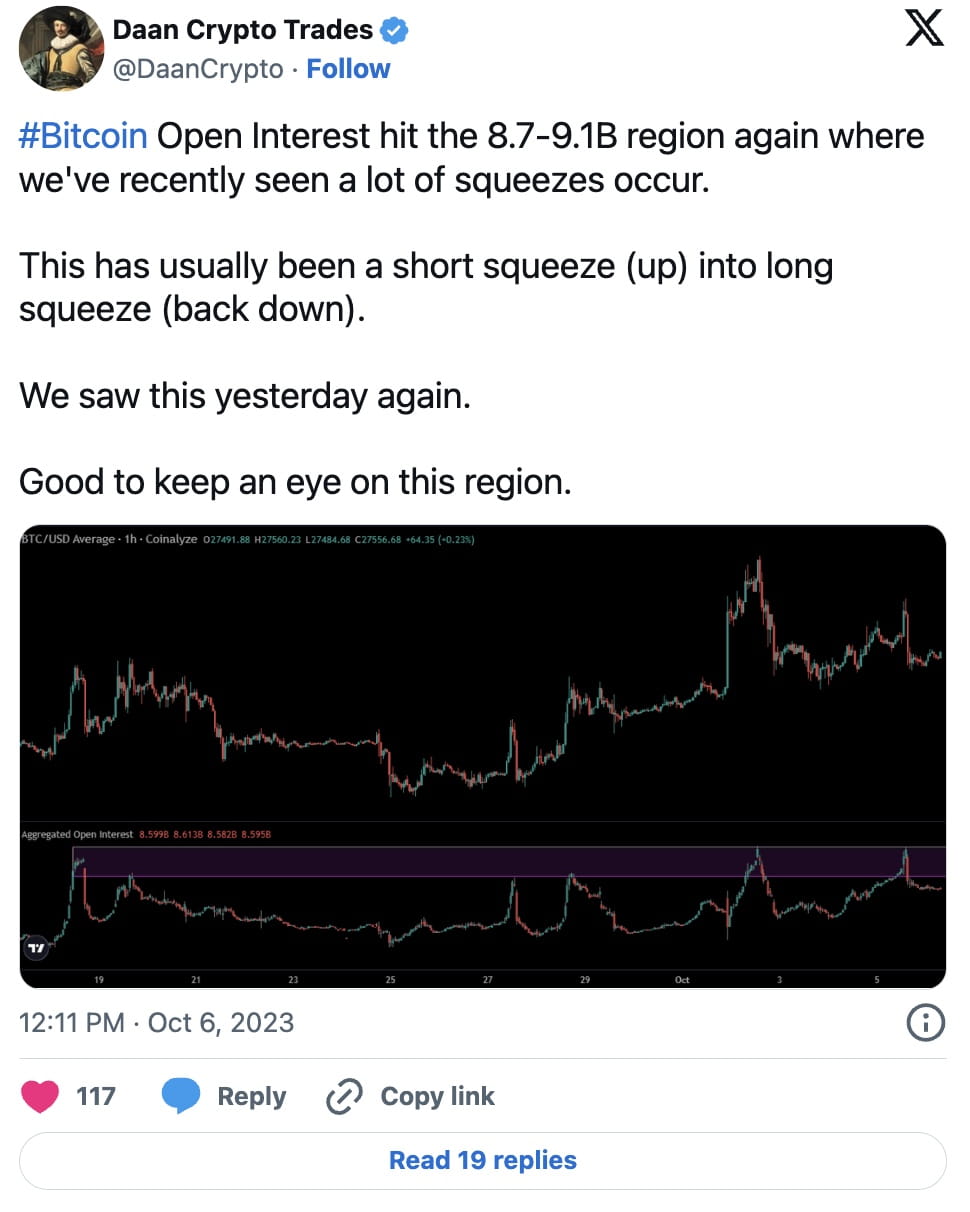
Task: Click the Copy link chain icon
Action: 343,1096
